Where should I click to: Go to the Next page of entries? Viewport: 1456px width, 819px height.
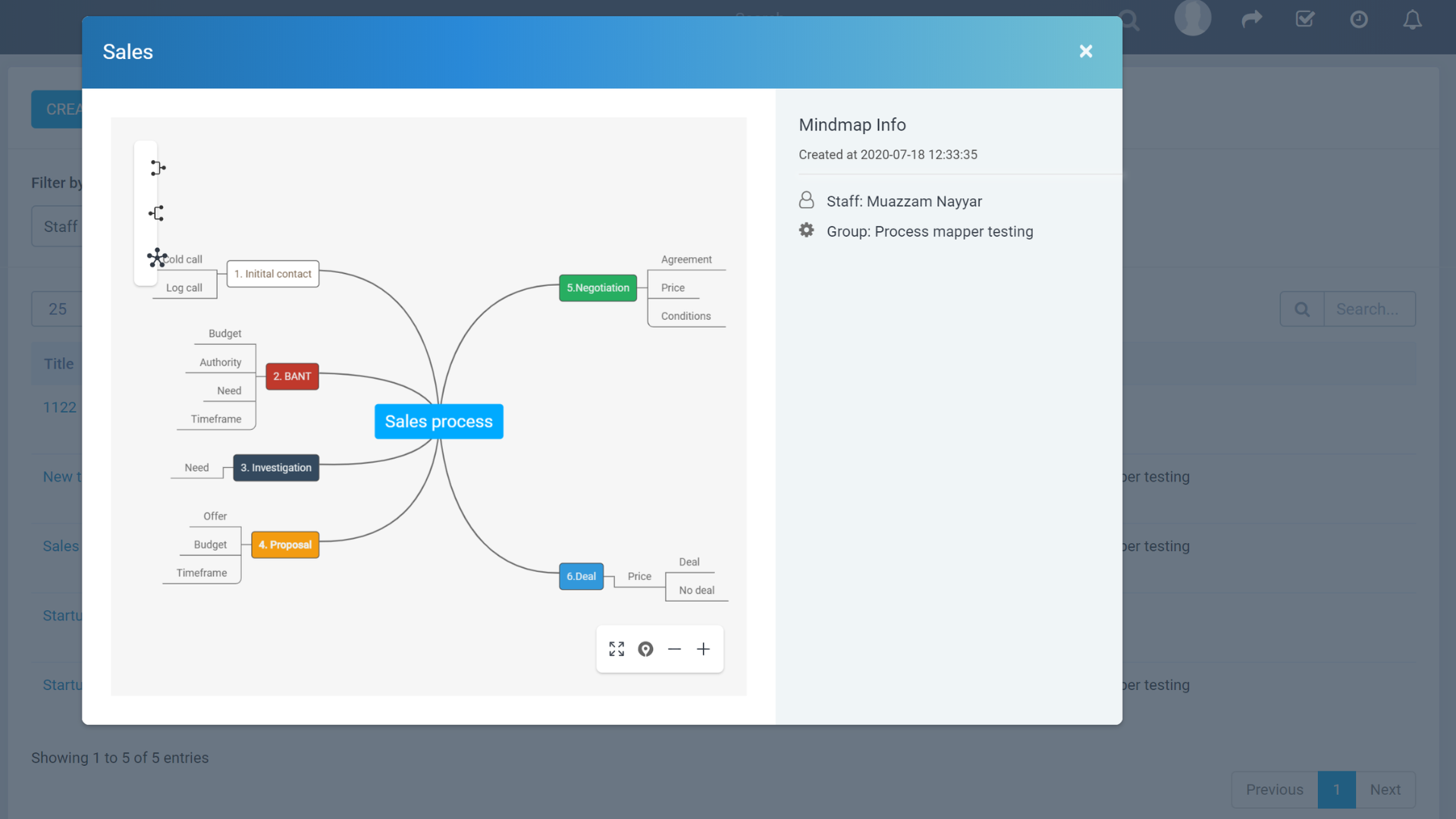point(1384,789)
